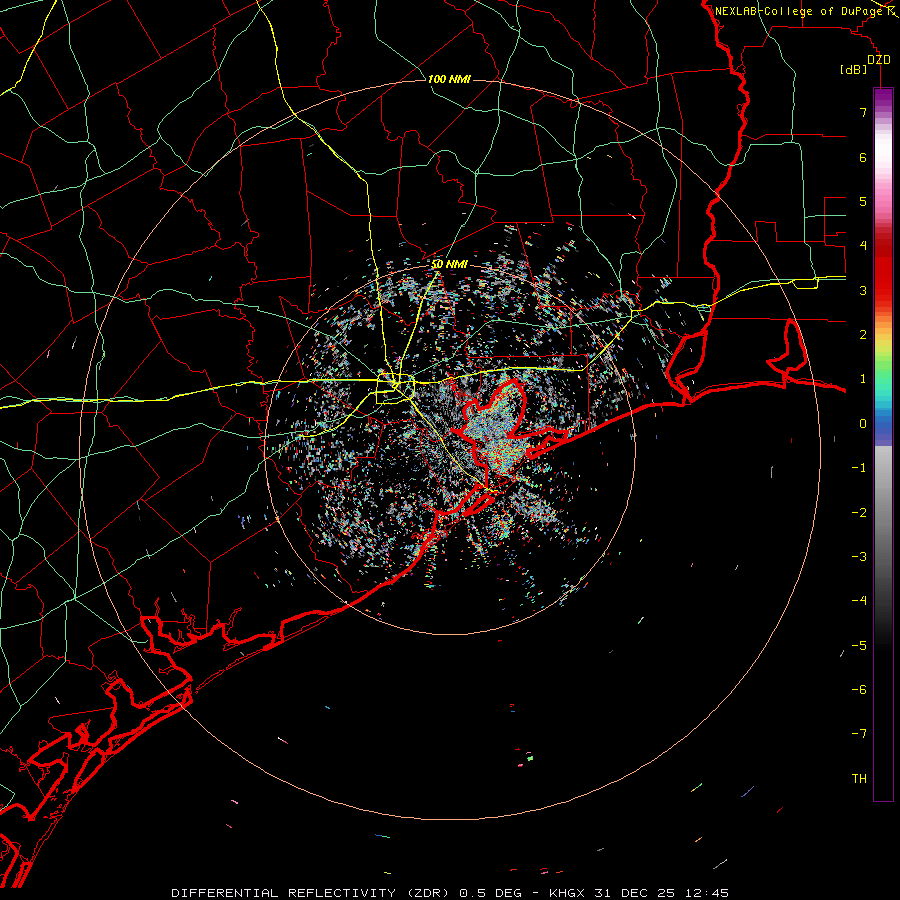Click the 3 value on the dB scale
Image resolution: width=900 pixels, height=900 pixels.
pyautogui.click(x=863, y=290)
